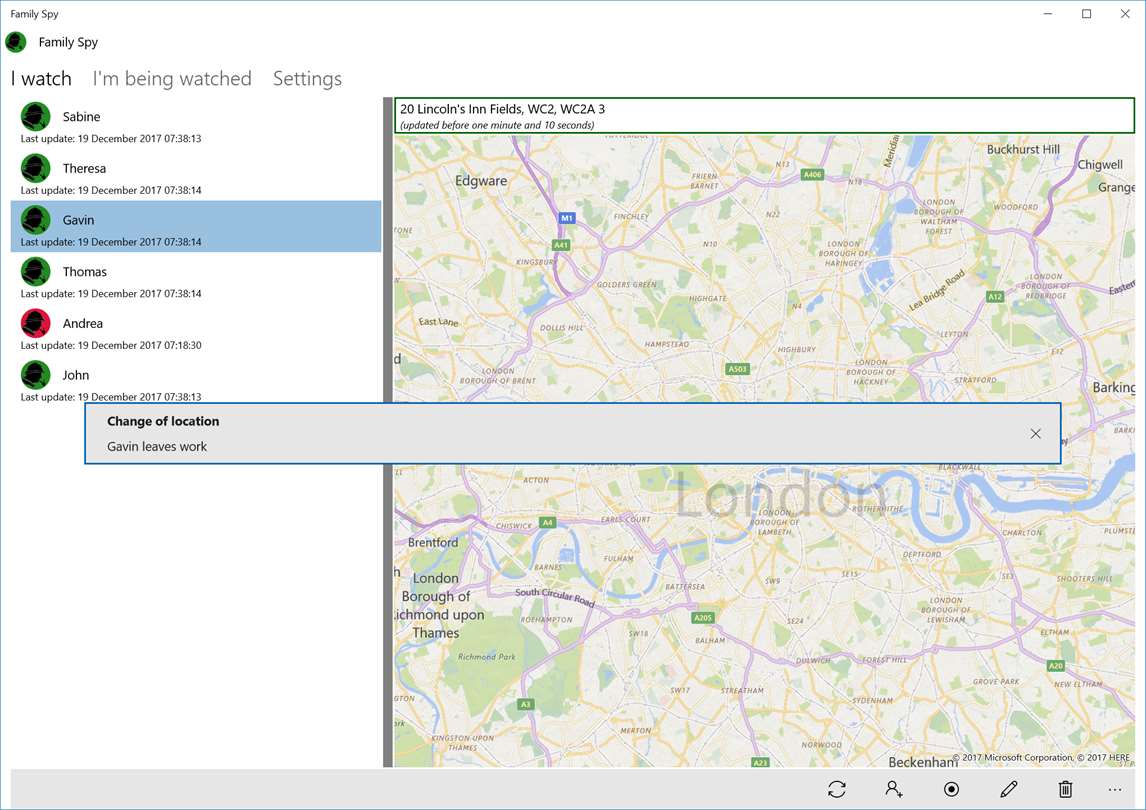Minimize the Family Spy window
This screenshot has height=810, width=1146.
1048,14
